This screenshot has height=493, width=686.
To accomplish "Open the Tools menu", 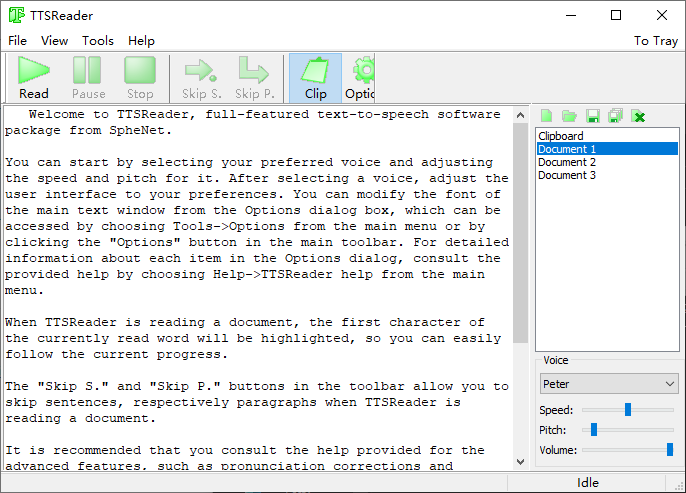I will [98, 41].
